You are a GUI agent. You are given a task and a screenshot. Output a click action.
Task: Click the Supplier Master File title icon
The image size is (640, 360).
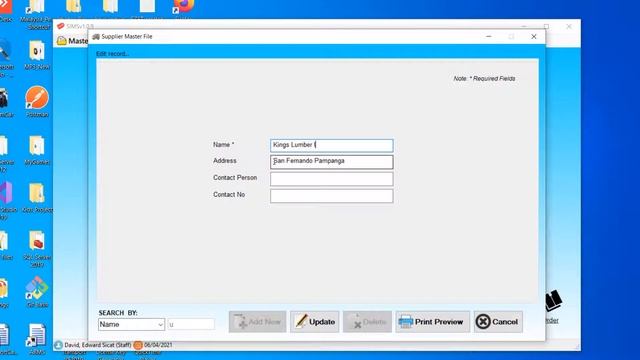[96, 37]
